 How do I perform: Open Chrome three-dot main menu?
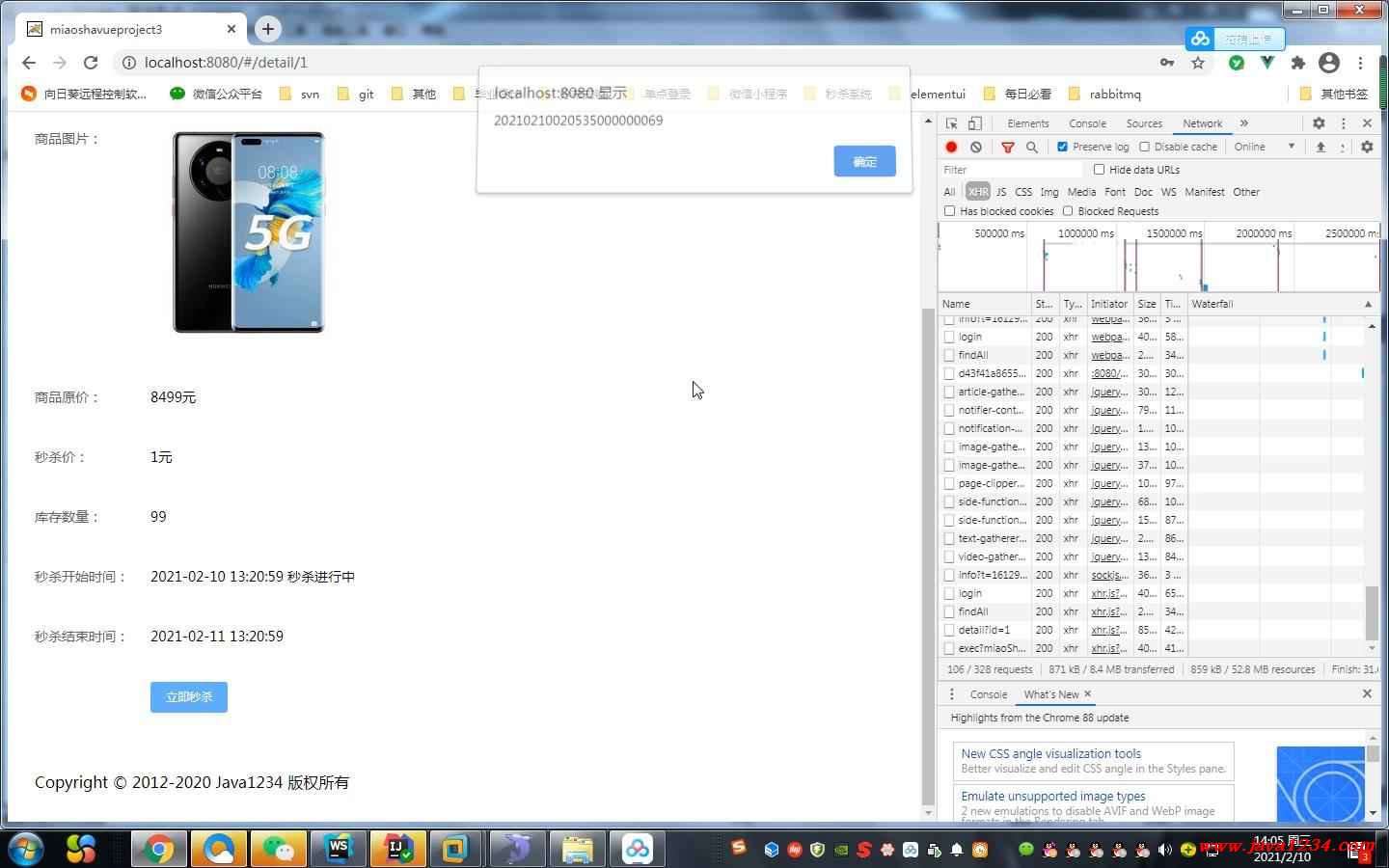pos(1360,63)
